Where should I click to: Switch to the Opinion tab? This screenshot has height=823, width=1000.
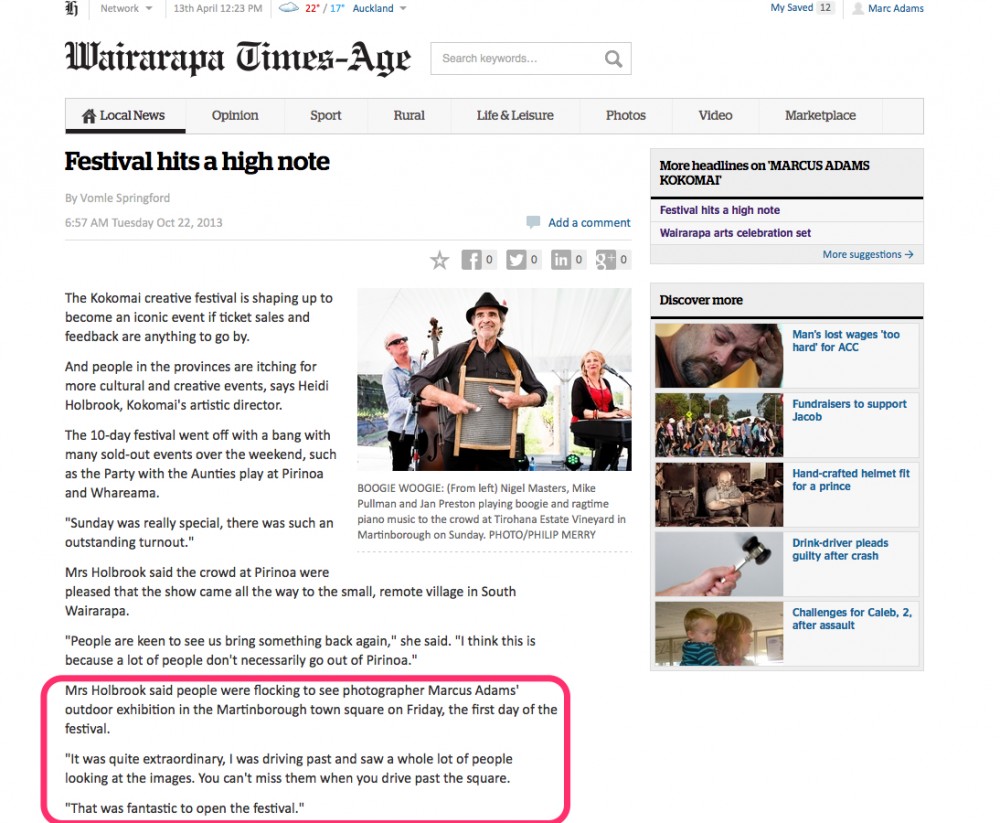pos(235,115)
